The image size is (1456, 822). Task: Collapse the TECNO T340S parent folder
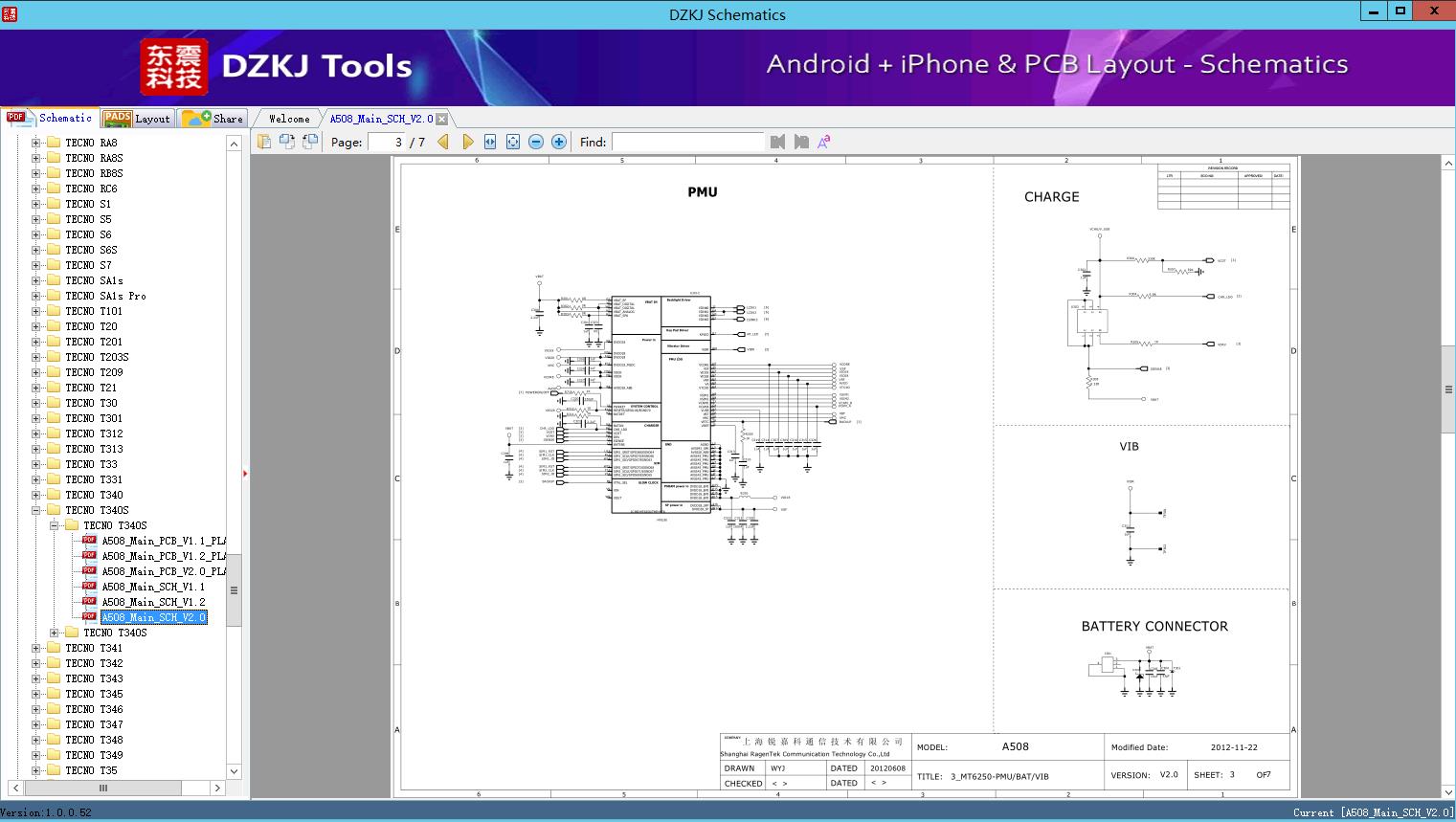tap(36, 510)
